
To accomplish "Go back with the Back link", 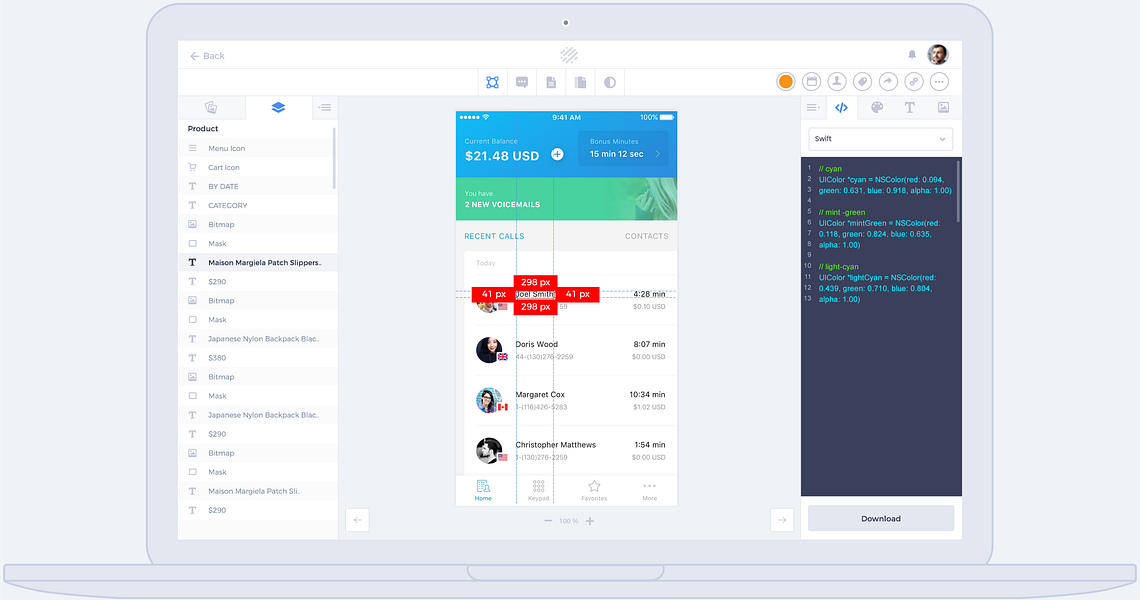I will click(x=207, y=56).
